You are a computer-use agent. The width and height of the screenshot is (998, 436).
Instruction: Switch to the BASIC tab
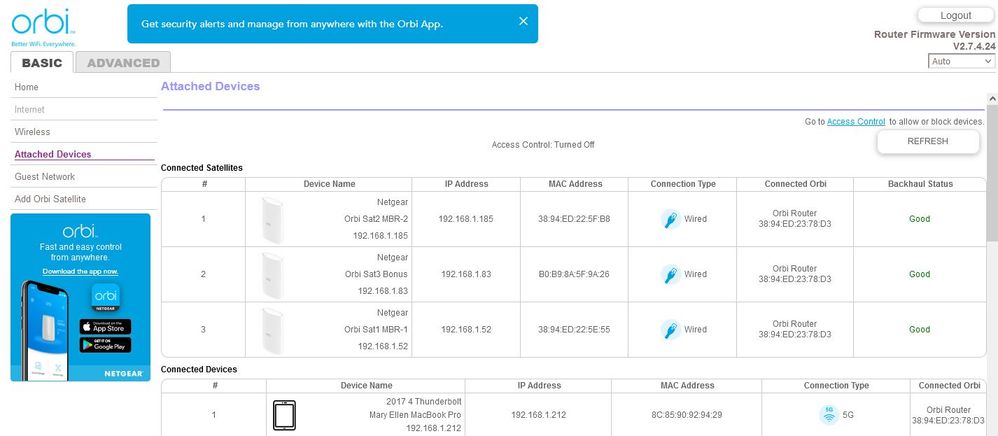(42, 62)
